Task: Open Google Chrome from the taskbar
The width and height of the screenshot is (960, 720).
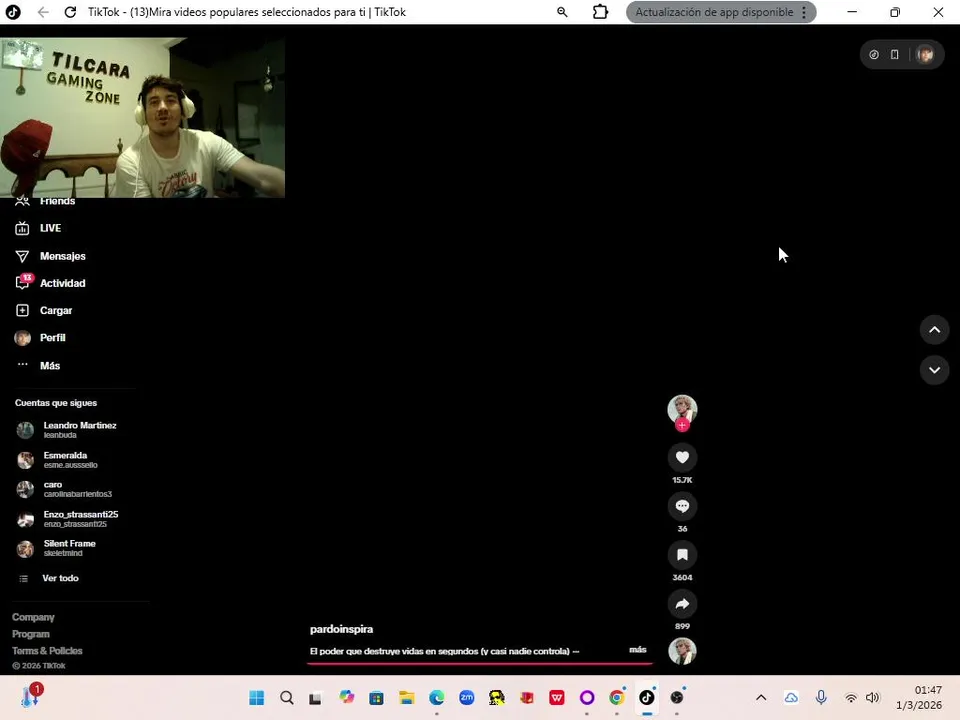Action: click(x=617, y=697)
